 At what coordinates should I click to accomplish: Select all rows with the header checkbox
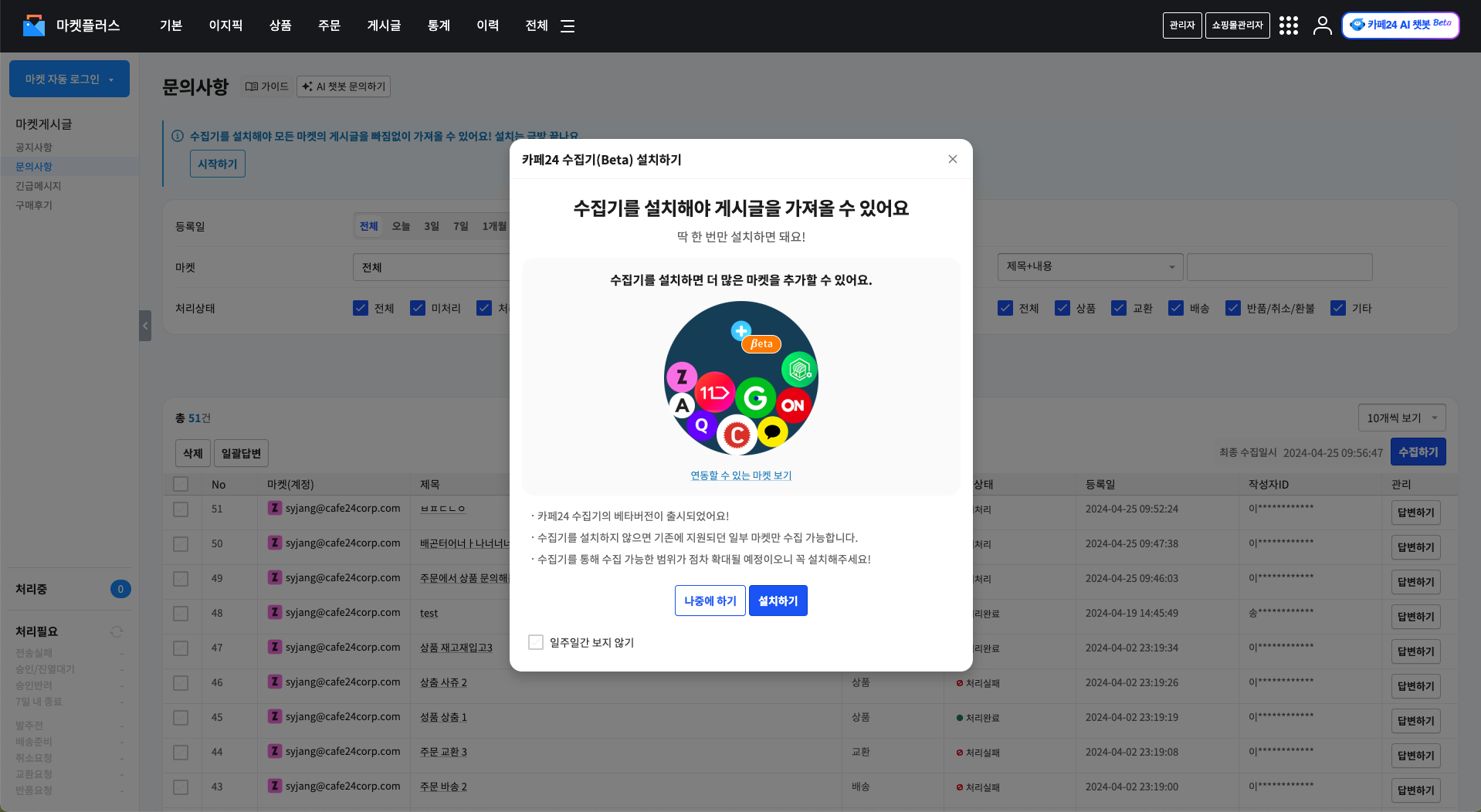tap(181, 484)
